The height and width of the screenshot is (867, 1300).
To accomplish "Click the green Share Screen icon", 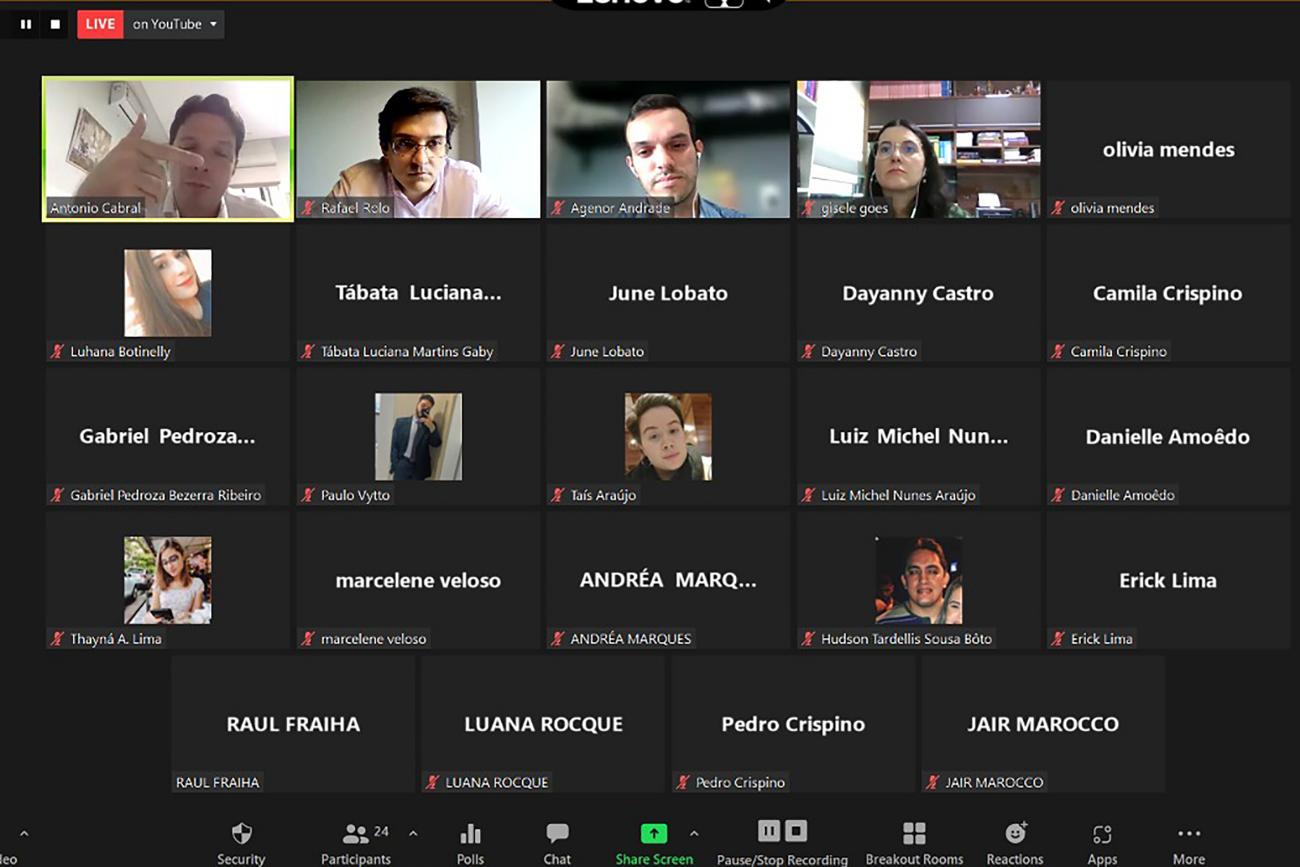I will coord(654,833).
